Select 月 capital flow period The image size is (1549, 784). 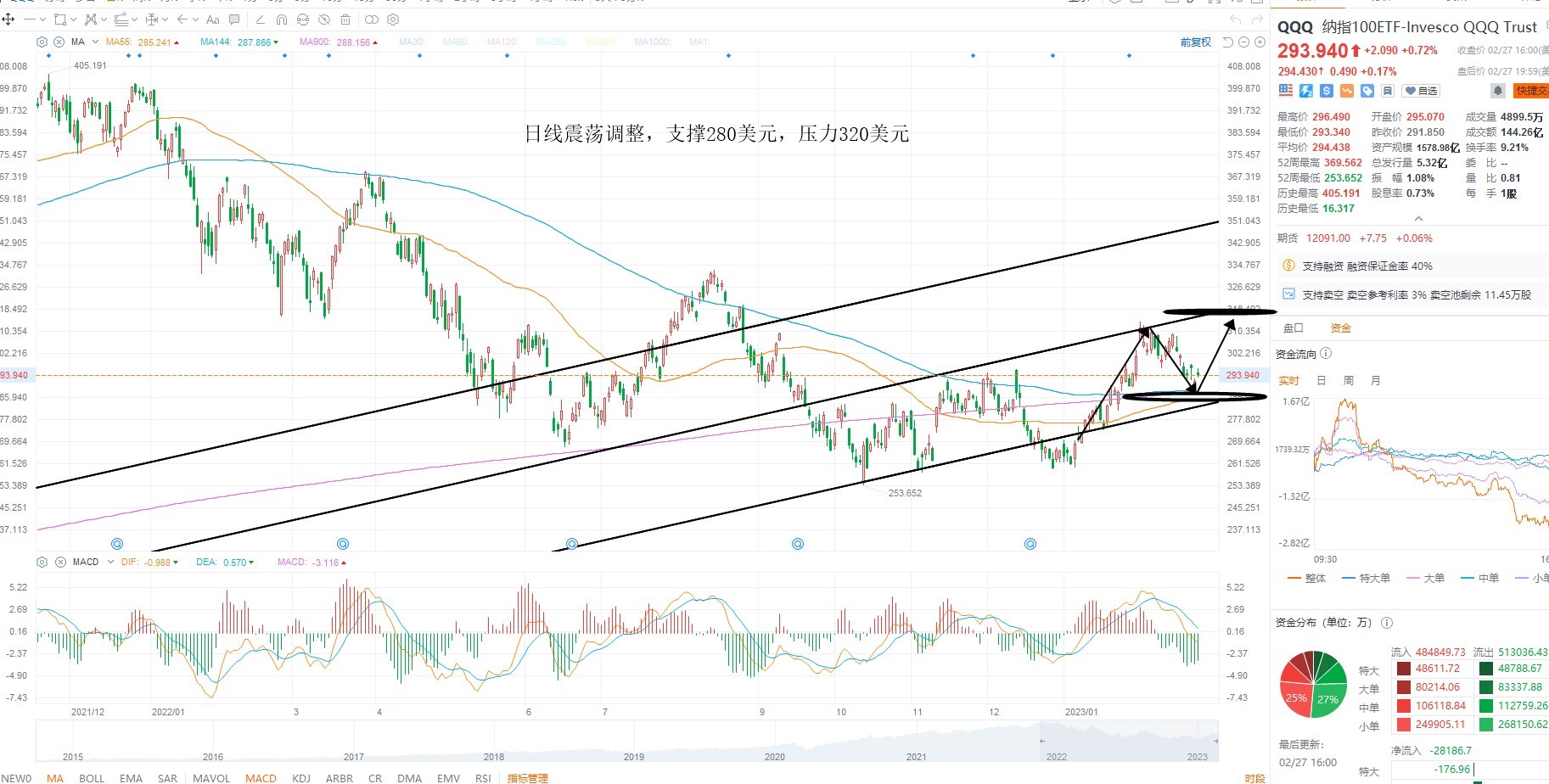coord(1375,381)
